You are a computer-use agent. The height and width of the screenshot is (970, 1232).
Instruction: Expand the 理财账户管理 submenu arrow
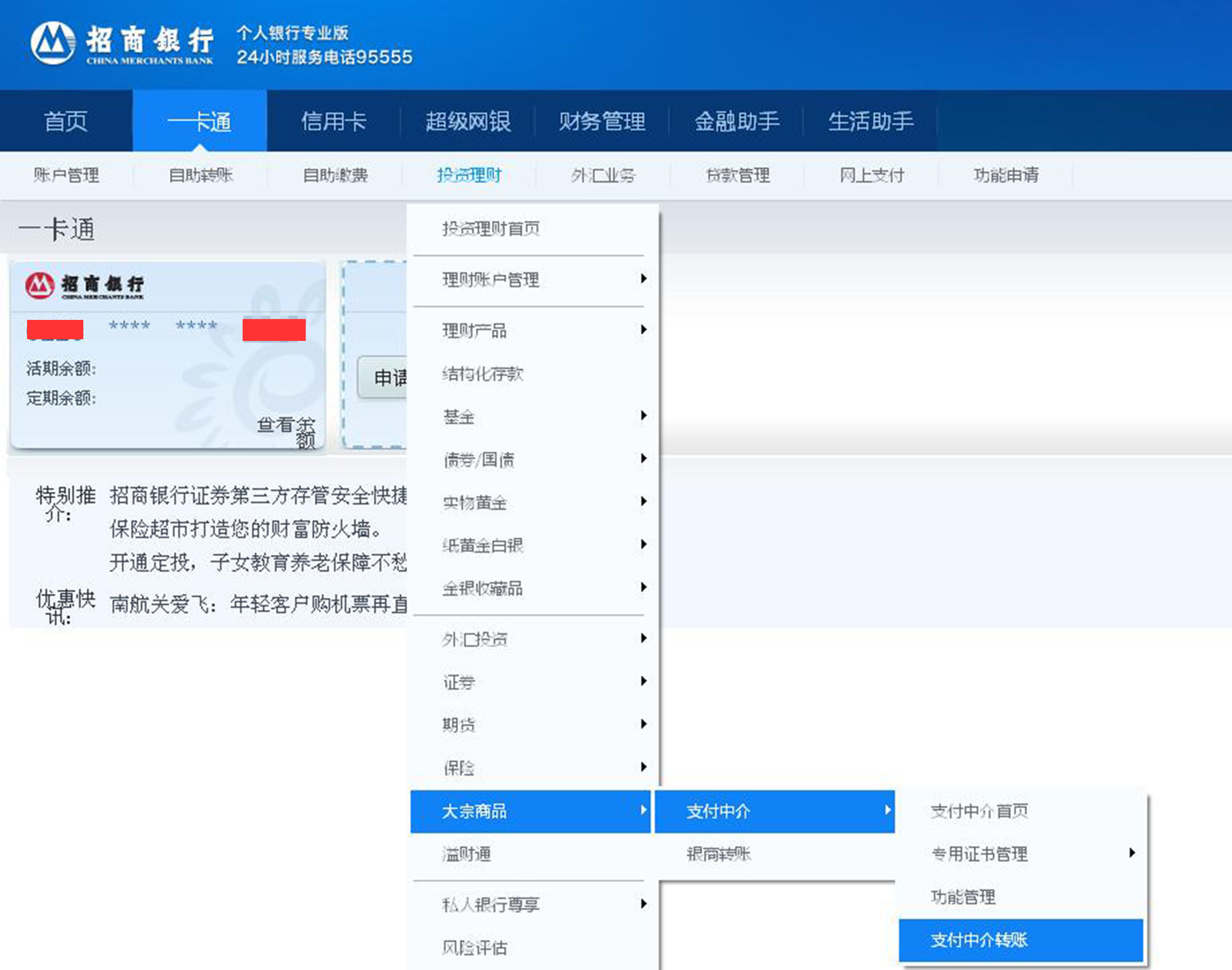643,279
